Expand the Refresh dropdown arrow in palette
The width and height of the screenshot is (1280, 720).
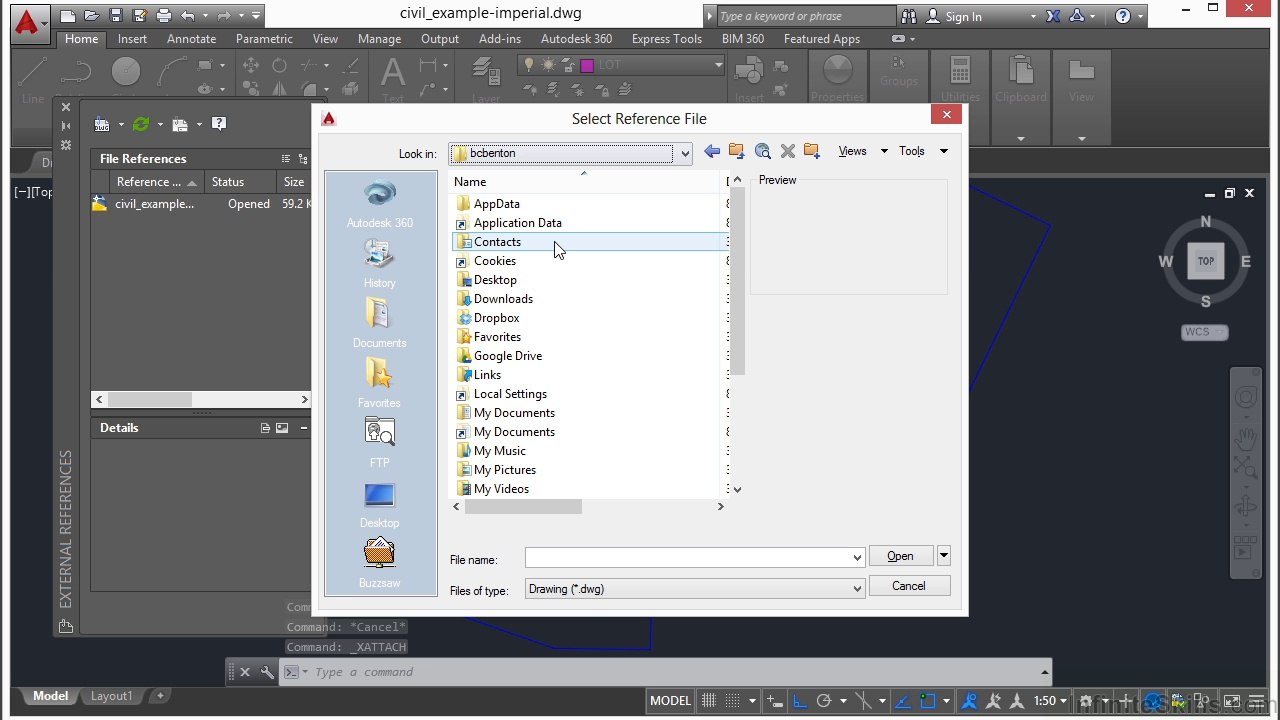coord(159,124)
